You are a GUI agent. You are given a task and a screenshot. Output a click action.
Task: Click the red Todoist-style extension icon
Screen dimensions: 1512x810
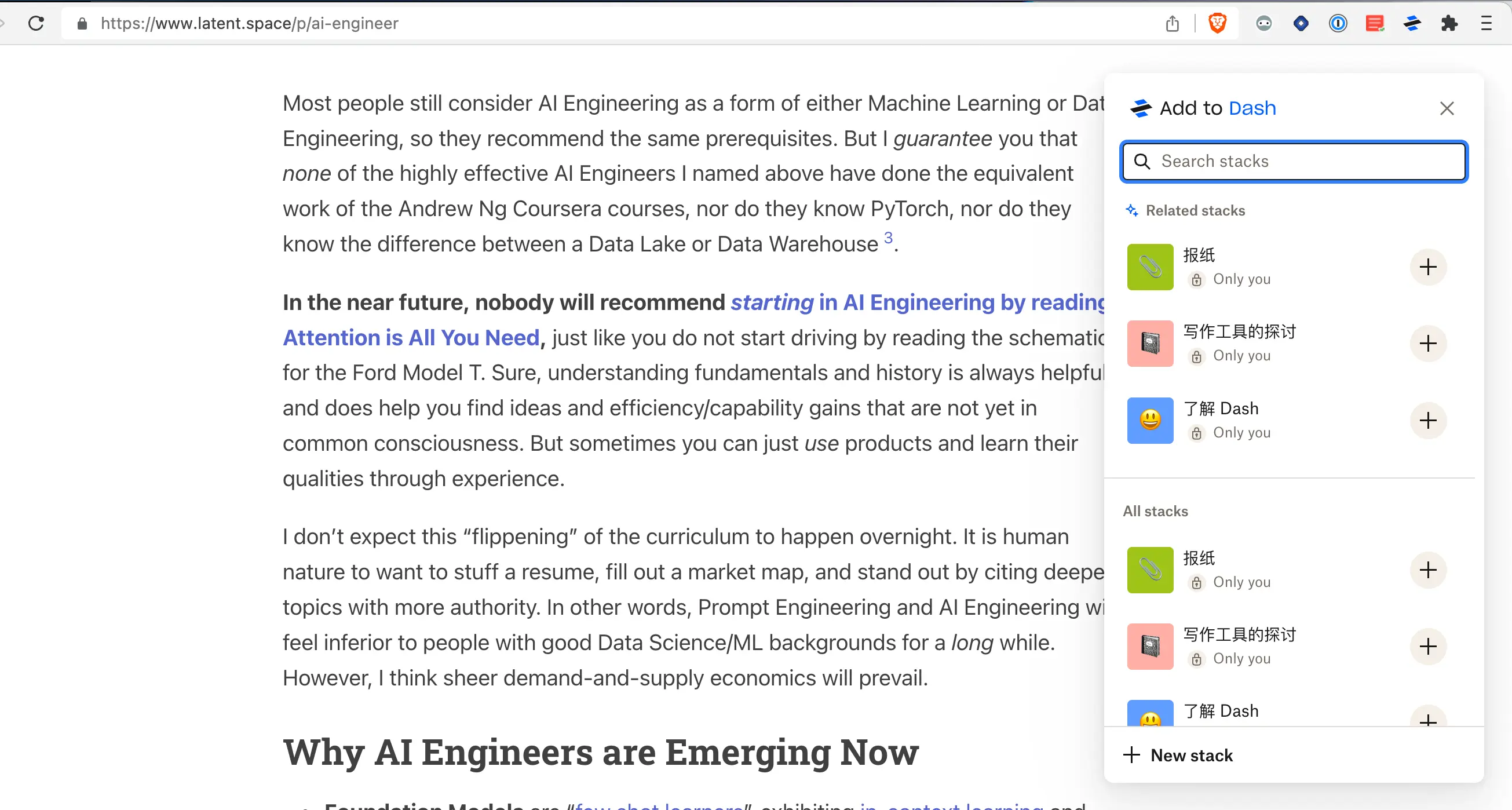tap(1375, 24)
